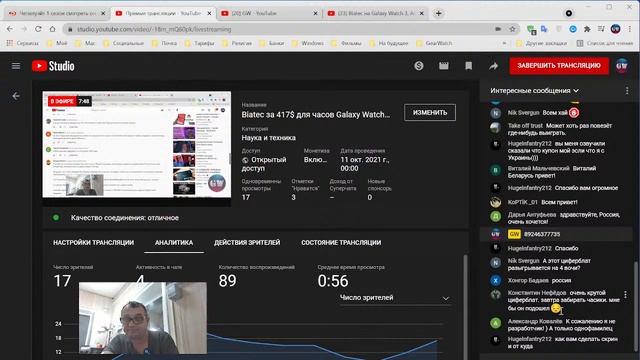Click Открытый доступ visibility value
The height and width of the screenshot is (360, 640).
coord(264,164)
